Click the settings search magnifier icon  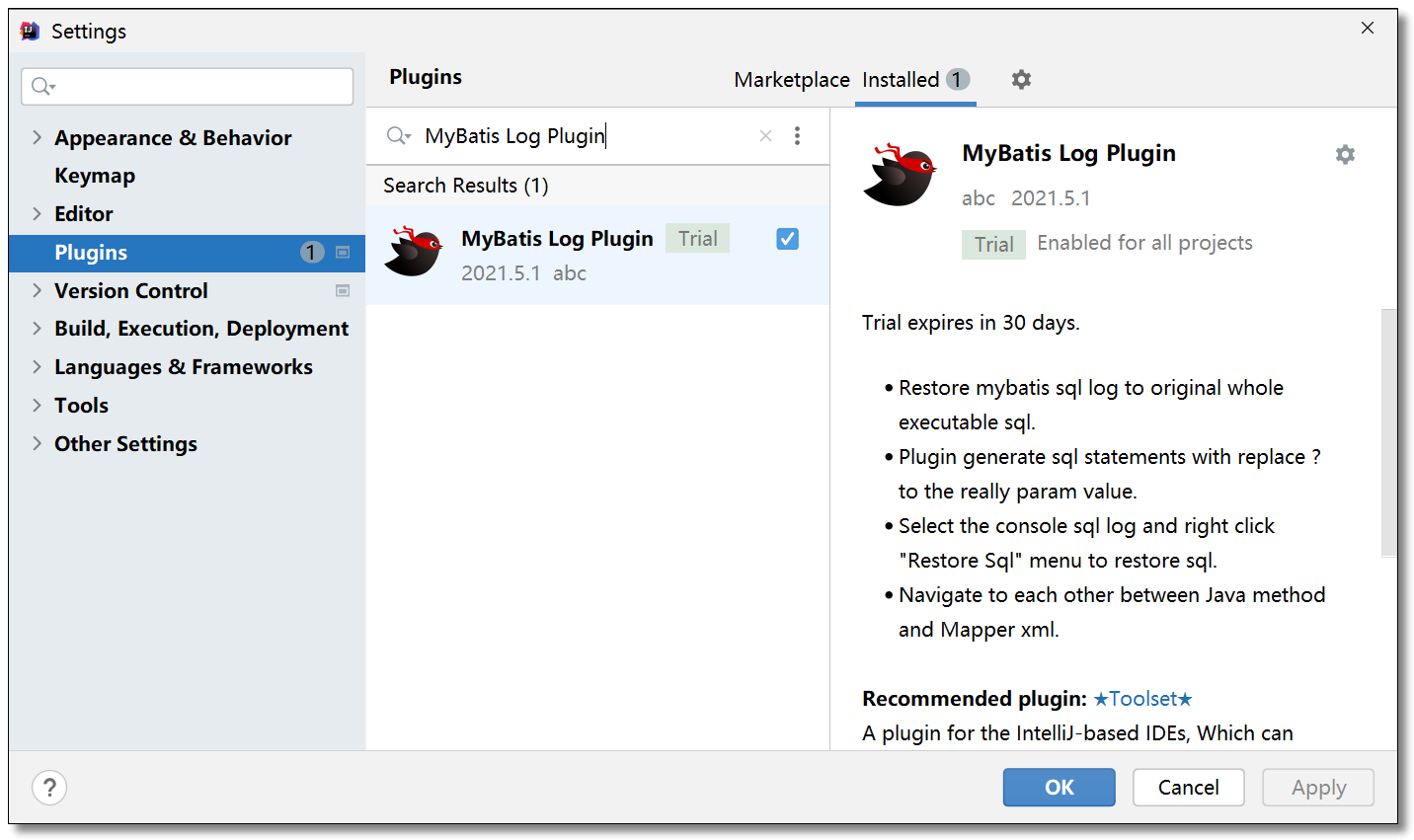42,87
